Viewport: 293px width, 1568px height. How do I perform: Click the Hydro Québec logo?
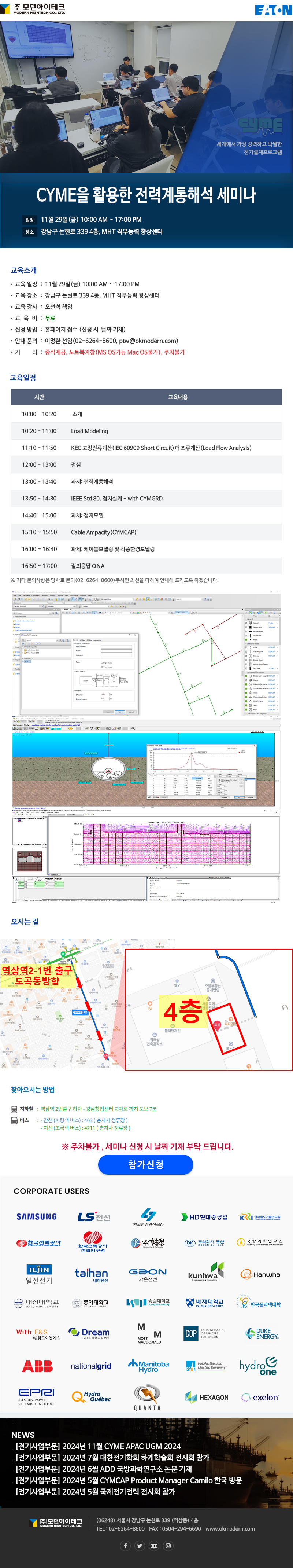91,1397
